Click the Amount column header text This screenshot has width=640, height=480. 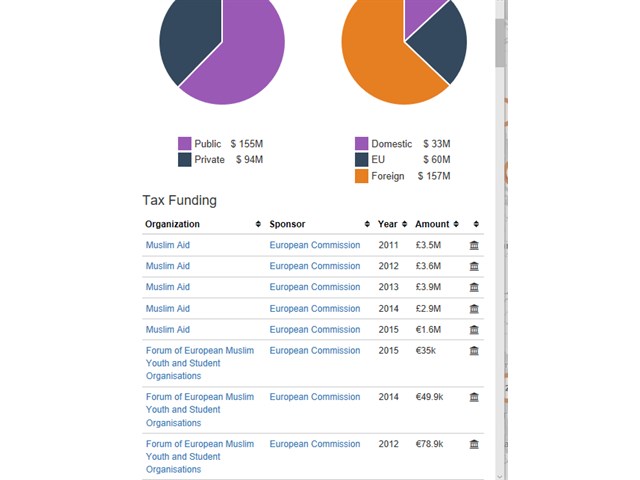pyautogui.click(x=432, y=224)
